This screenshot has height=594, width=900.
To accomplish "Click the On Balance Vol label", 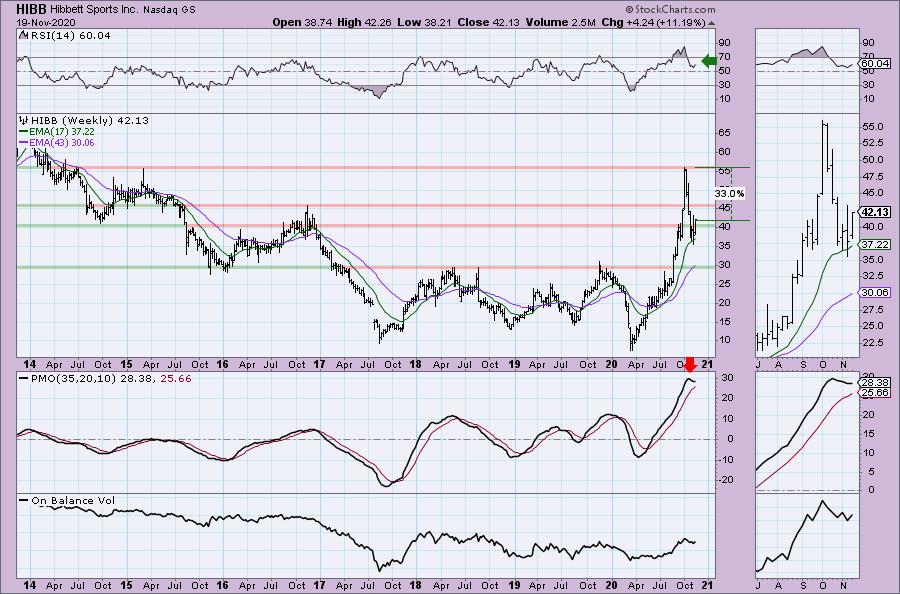I will (x=73, y=501).
